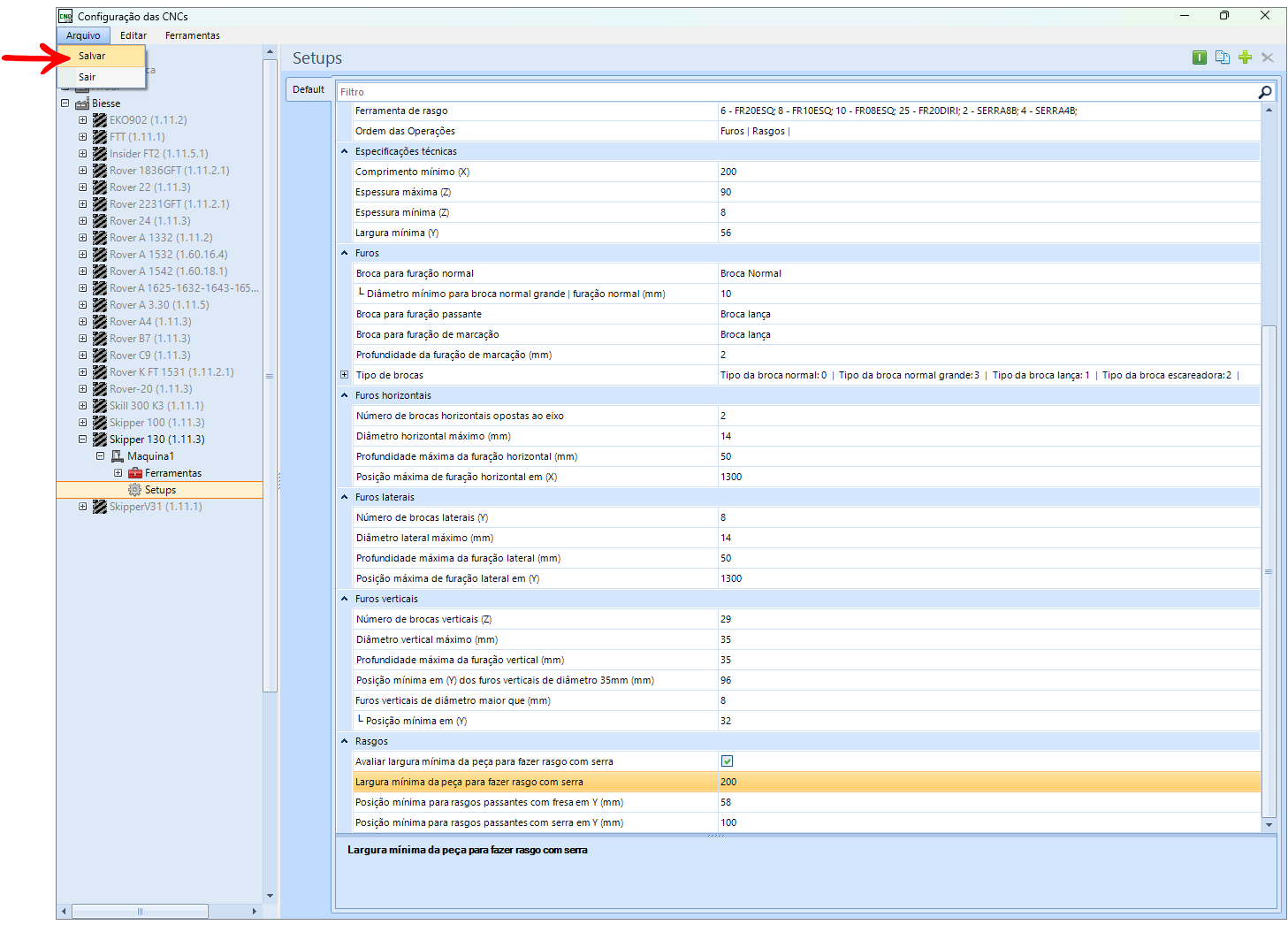Click the Comprimento mínimo (X) value 200

click(989, 172)
